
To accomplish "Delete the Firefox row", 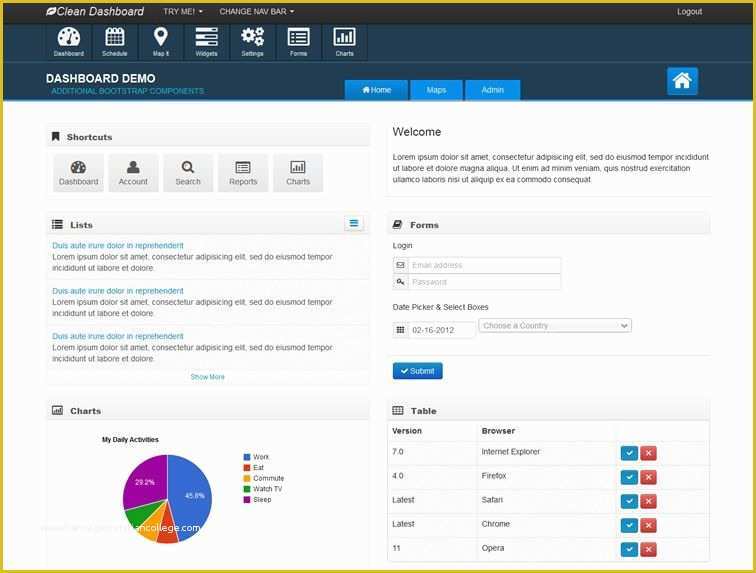I will click(648, 477).
